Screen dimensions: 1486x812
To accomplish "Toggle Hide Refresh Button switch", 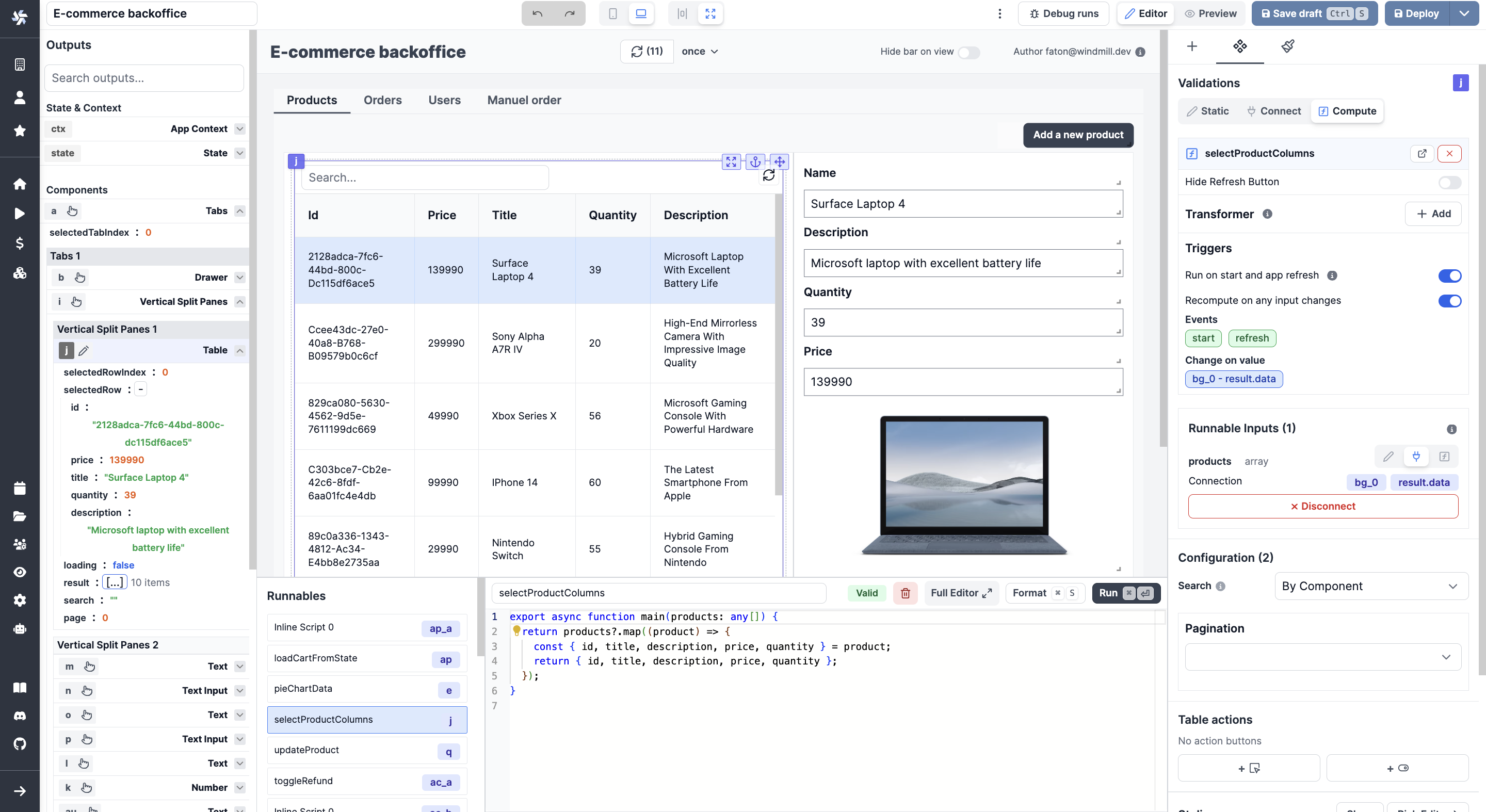I will [1450, 182].
